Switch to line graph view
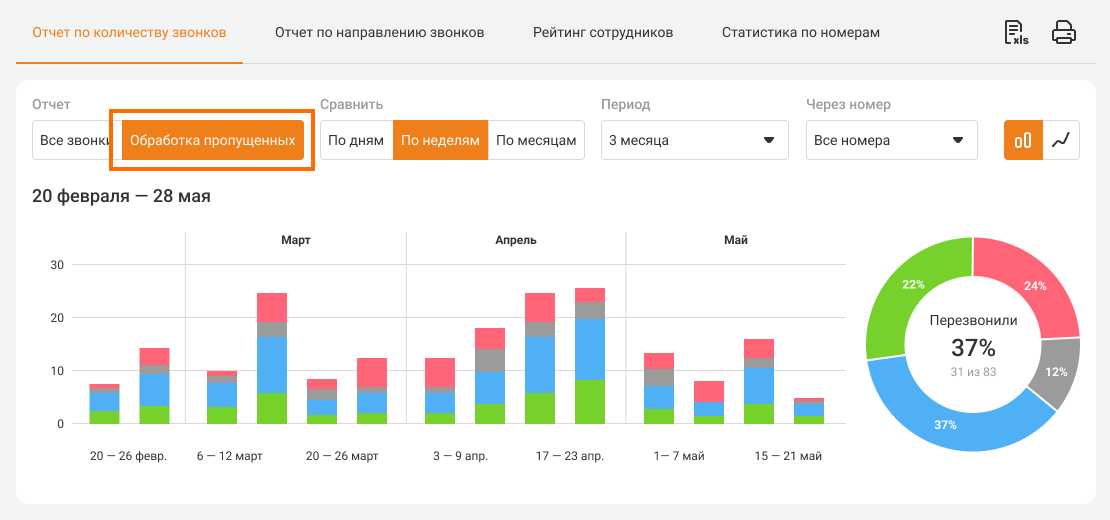 pyautogui.click(x=1061, y=140)
